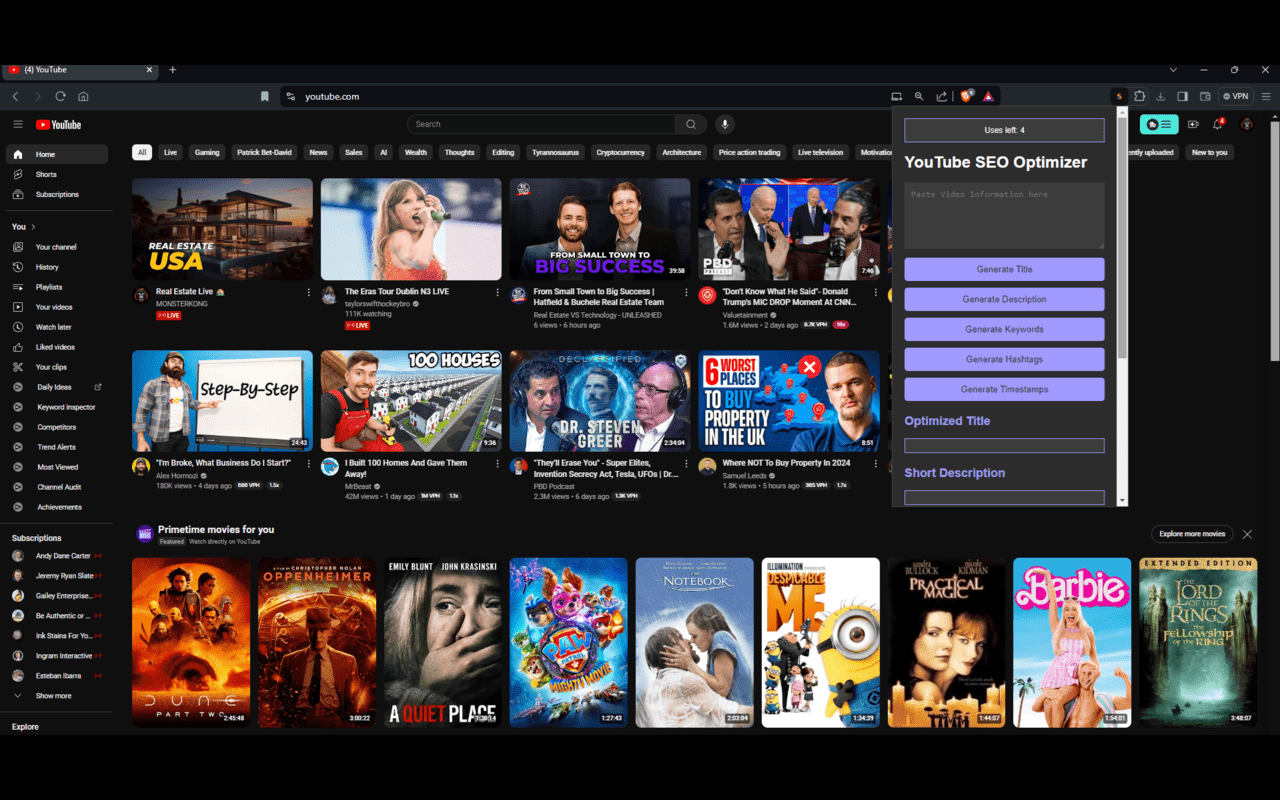The image size is (1280, 800).
Task: Open Shorts in the sidebar
Action: pyautogui.click(x=57, y=174)
